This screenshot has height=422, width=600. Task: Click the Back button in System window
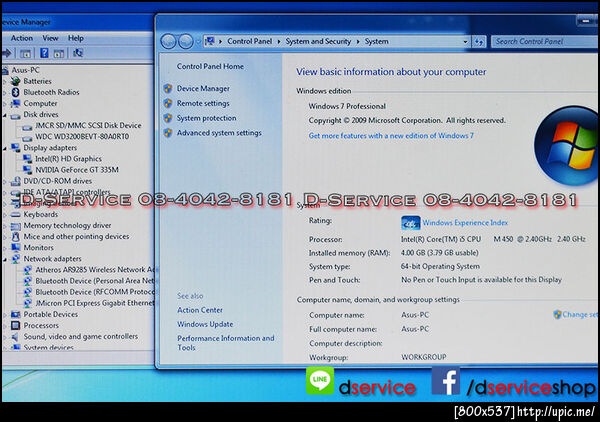pos(168,41)
